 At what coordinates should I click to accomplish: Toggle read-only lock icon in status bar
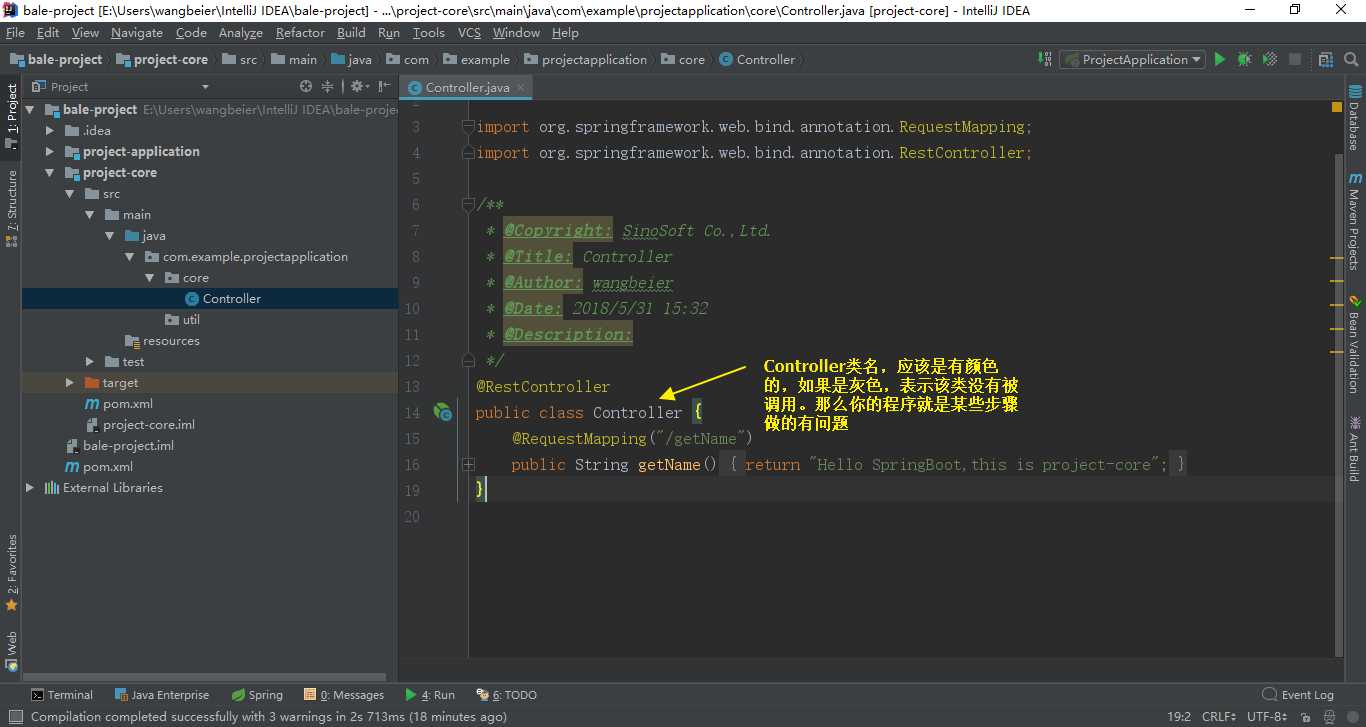tap(1306, 716)
